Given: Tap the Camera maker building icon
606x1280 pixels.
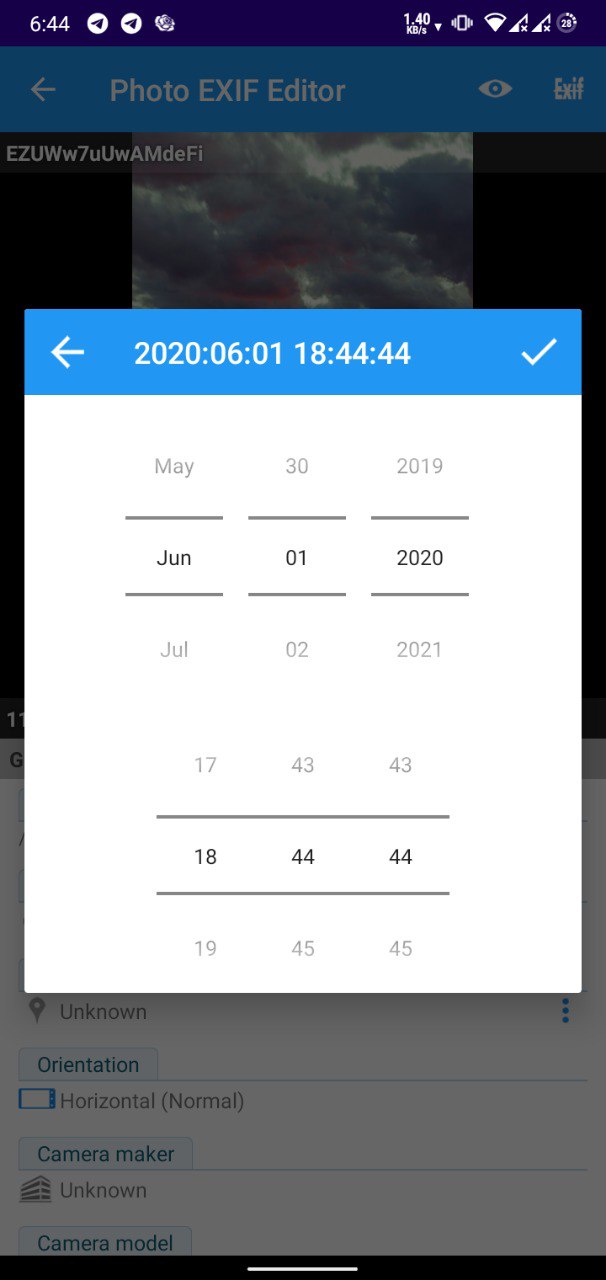Looking at the screenshot, I should [x=36, y=1190].
